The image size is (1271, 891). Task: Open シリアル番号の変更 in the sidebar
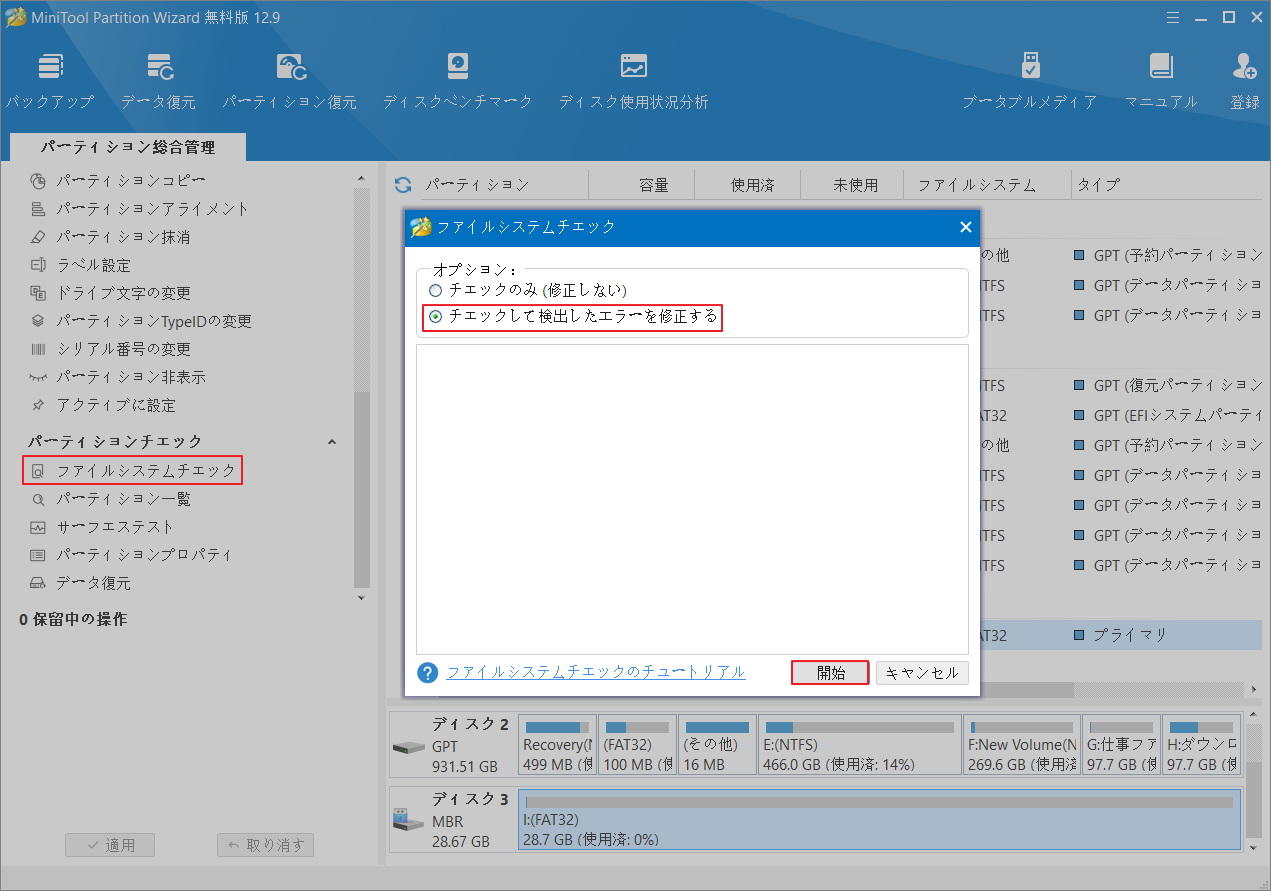[x=110, y=349]
